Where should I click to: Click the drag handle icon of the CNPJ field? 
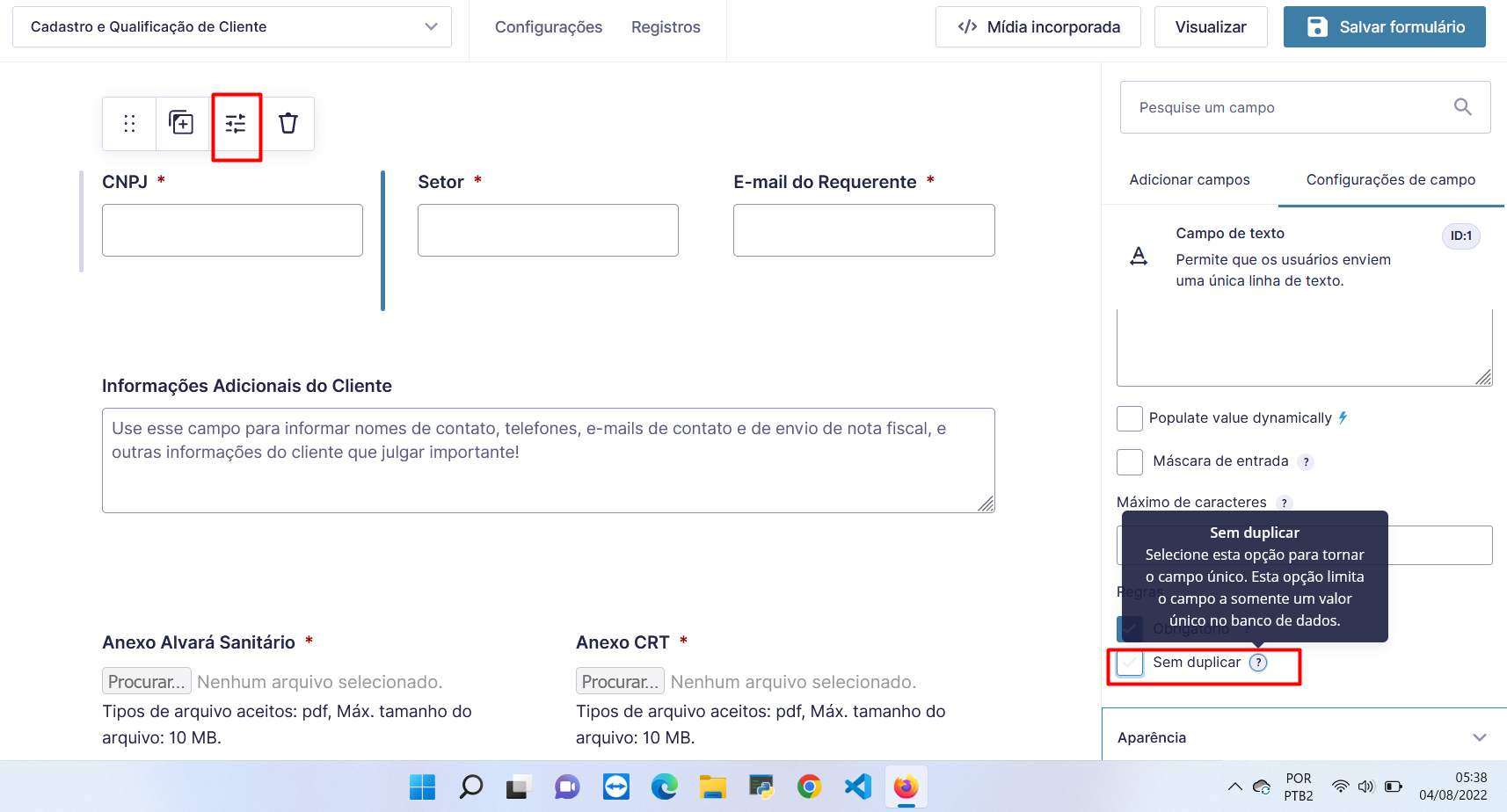click(x=129, y=124)
